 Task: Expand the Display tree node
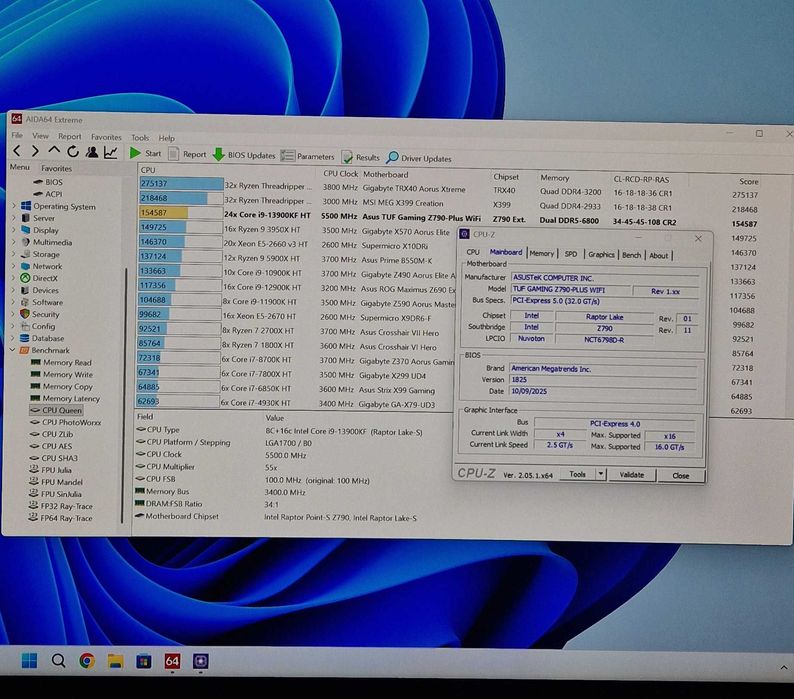(x=14, y=230)
